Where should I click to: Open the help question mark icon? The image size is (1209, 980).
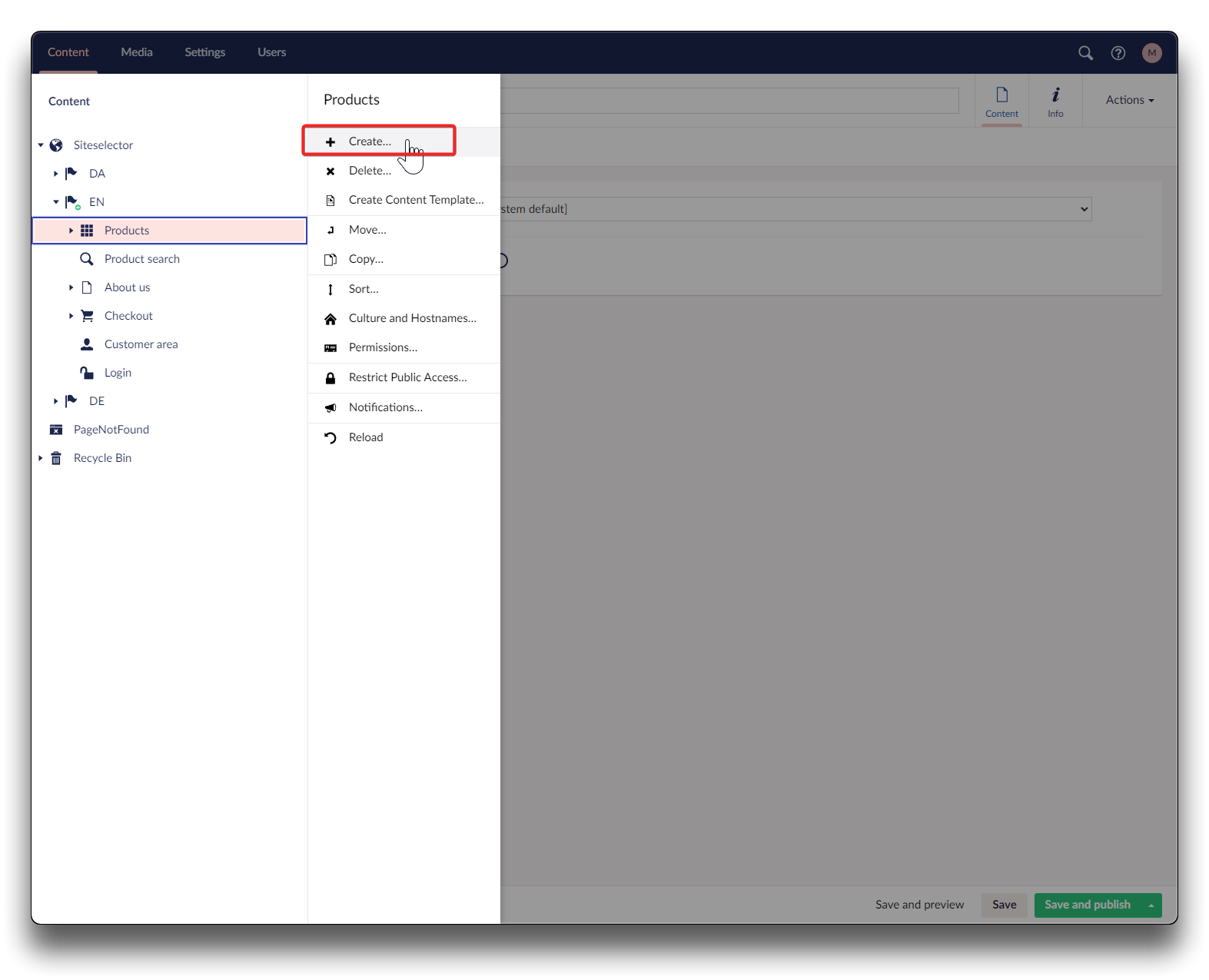coord(1118,53)
